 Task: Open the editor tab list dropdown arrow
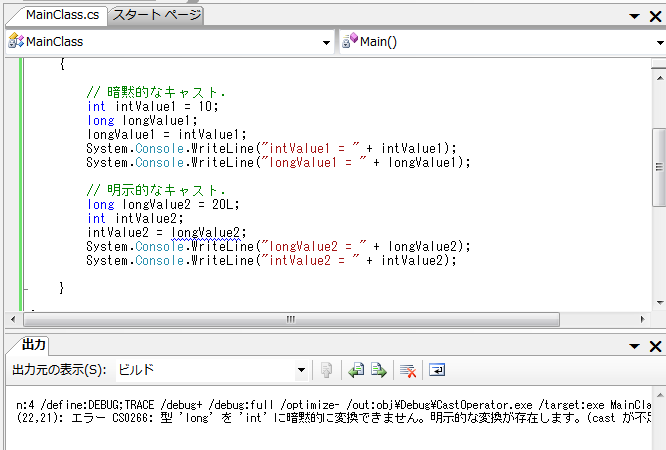(x=635, y=16)
